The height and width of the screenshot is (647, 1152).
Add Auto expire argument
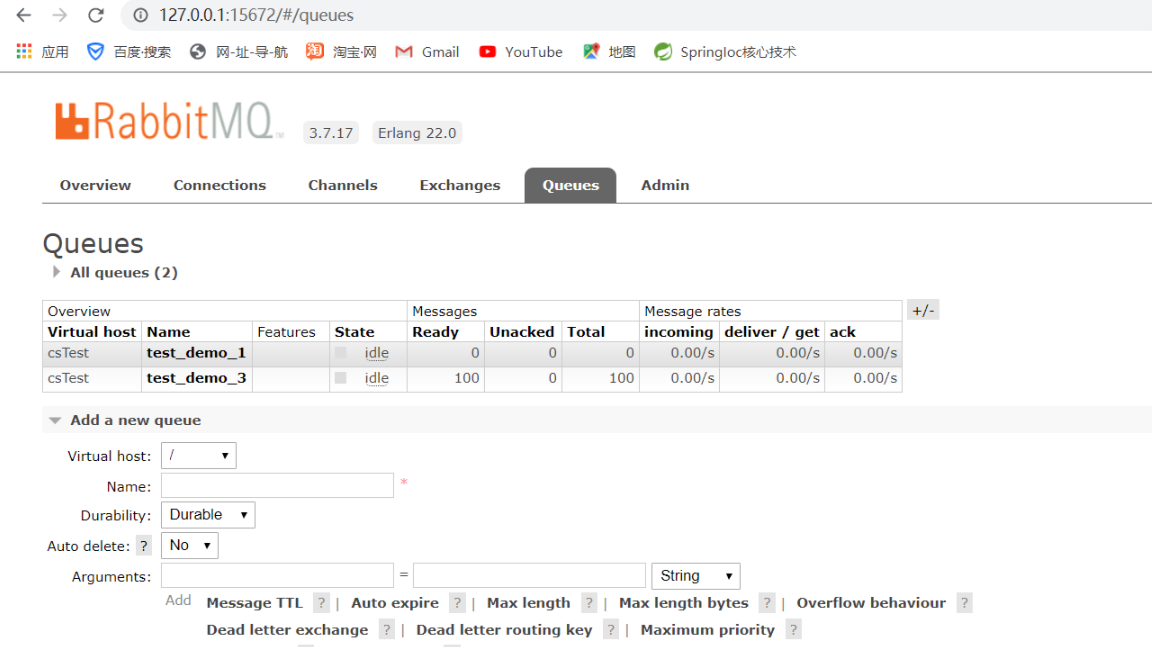click(395, 603)
